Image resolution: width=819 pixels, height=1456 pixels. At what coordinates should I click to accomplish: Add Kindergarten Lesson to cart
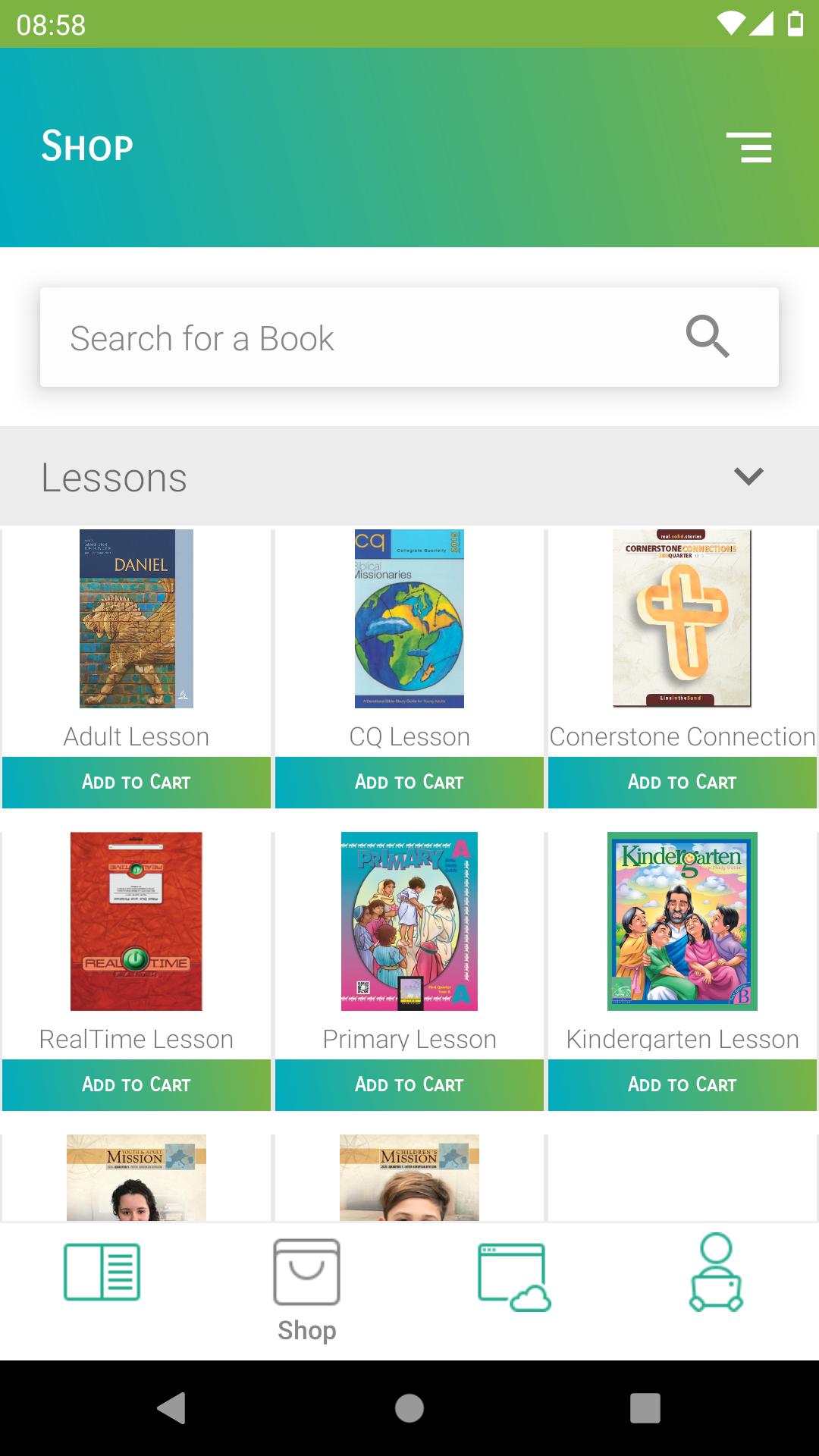pyautogui.click(x=682, y=1084)
